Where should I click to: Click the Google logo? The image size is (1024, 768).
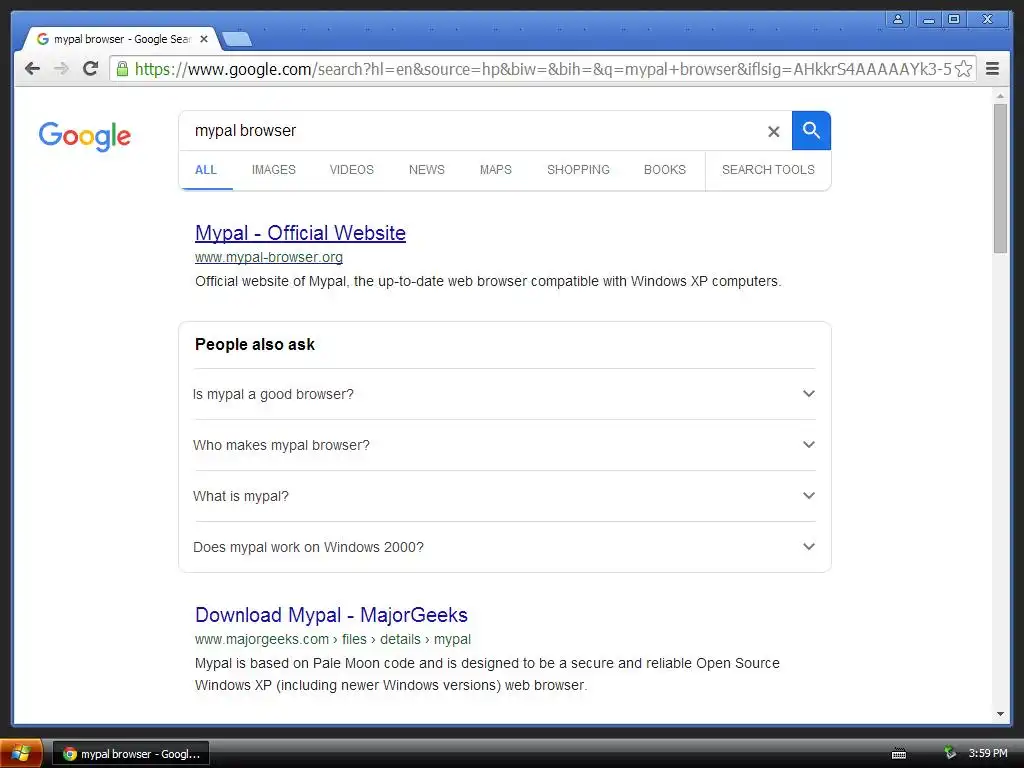85,136
